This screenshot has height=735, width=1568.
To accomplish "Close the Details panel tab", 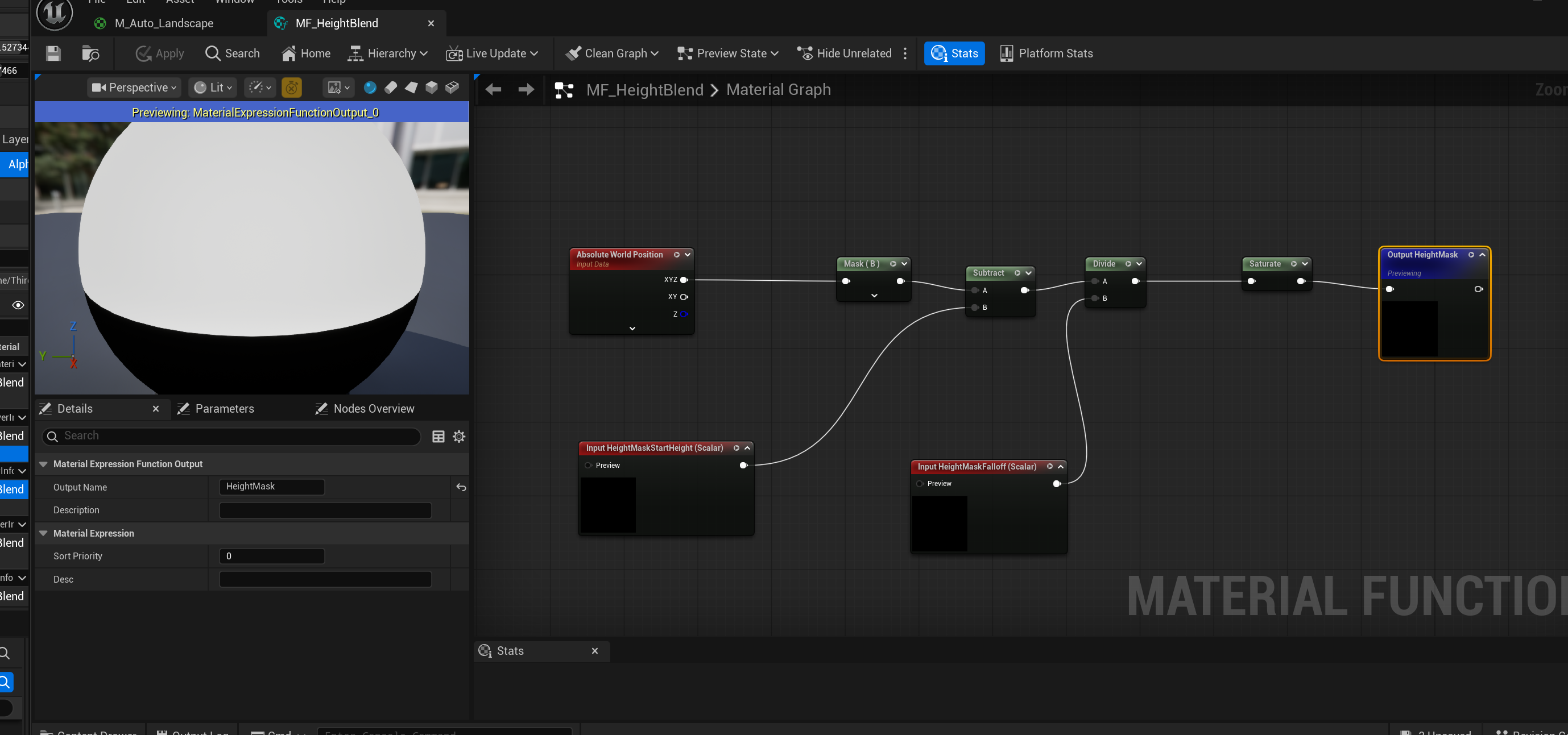I will point(156,409).
